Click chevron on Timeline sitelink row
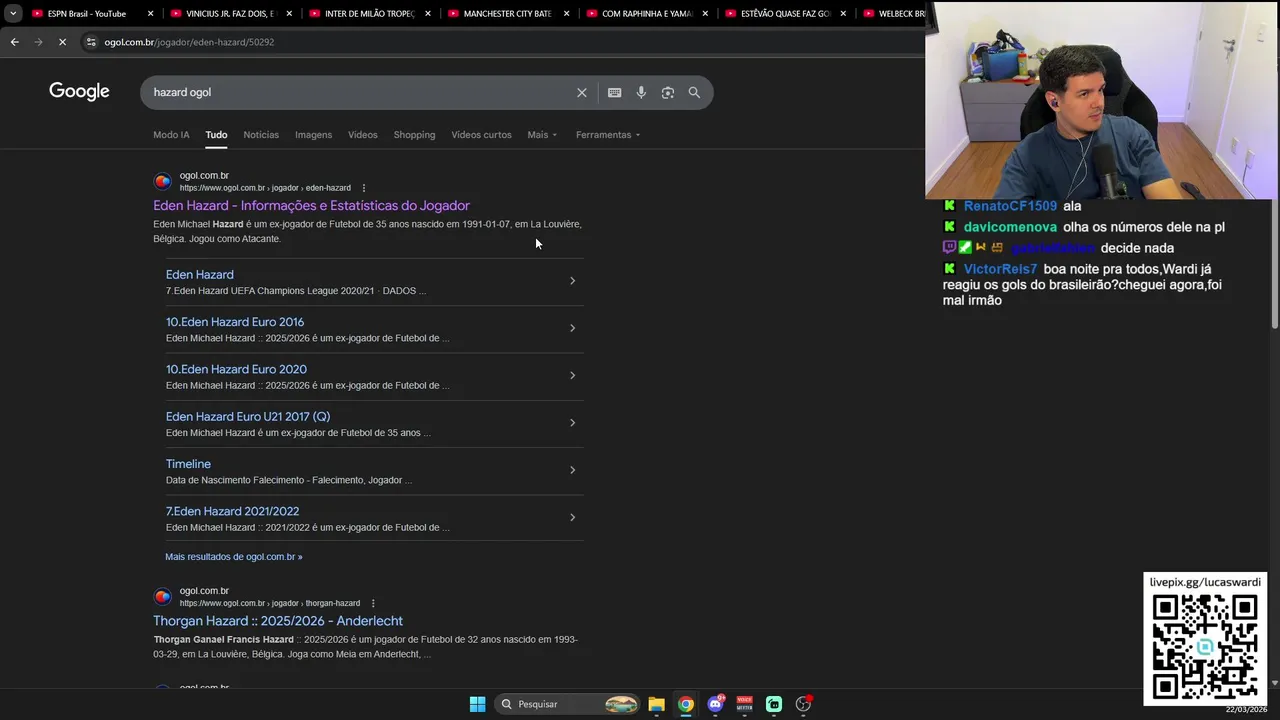This screenshot has height=720, width=1280. pos(572,470)
